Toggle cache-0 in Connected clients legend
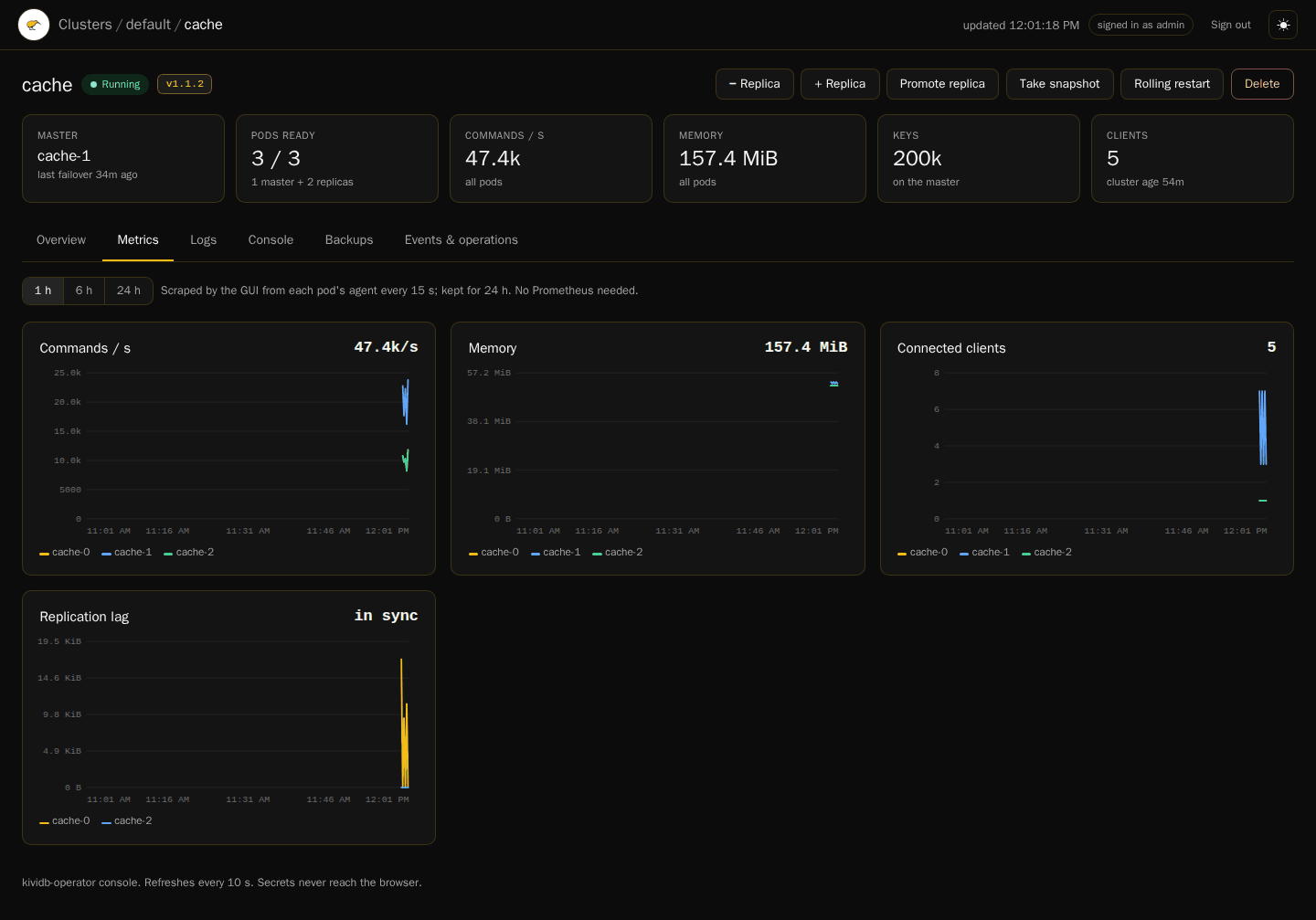Screen dimensions: 1316x920 pyautogui.click(x=923, y=553)
